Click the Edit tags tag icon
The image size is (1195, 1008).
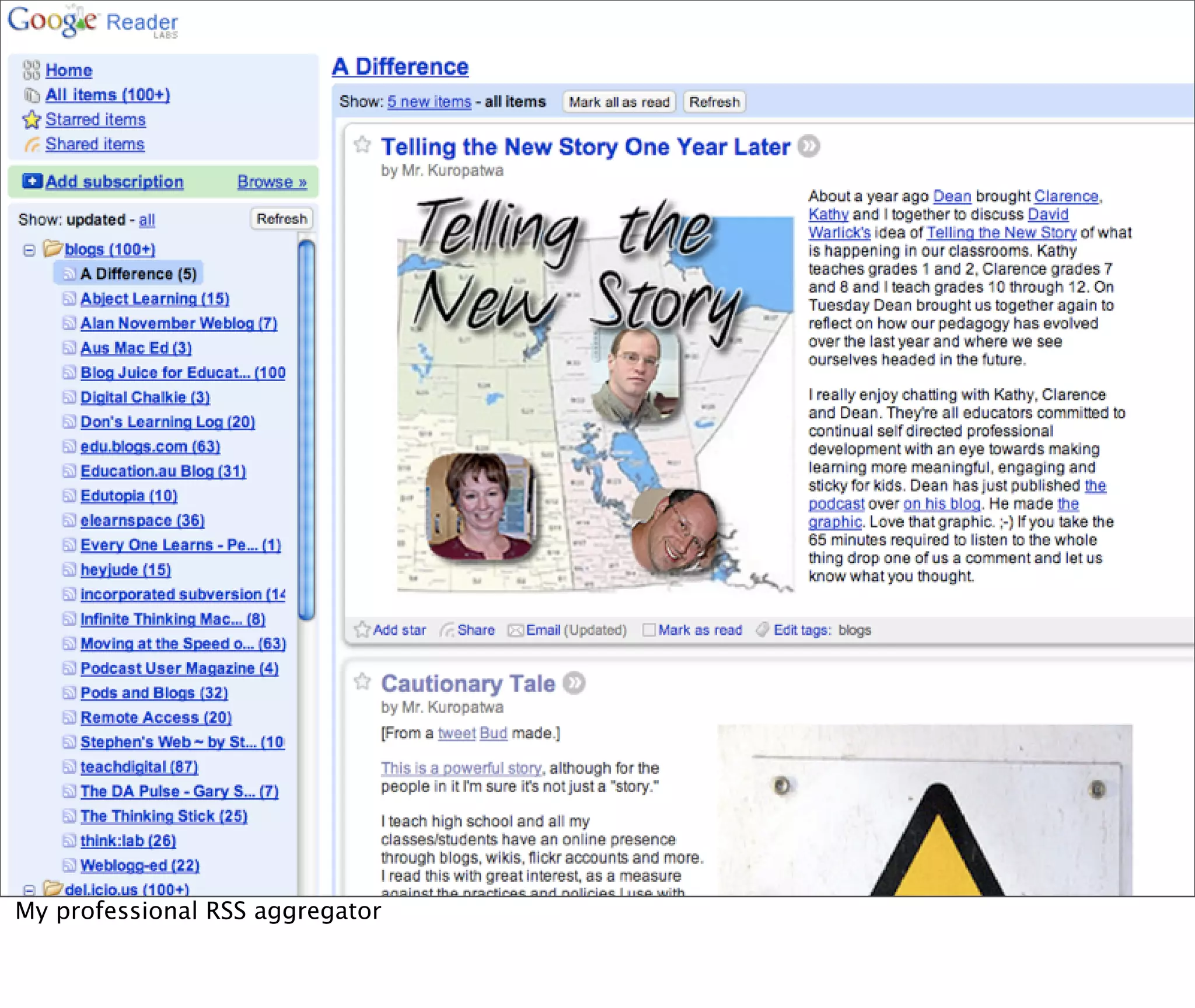(x=761, y=629)
